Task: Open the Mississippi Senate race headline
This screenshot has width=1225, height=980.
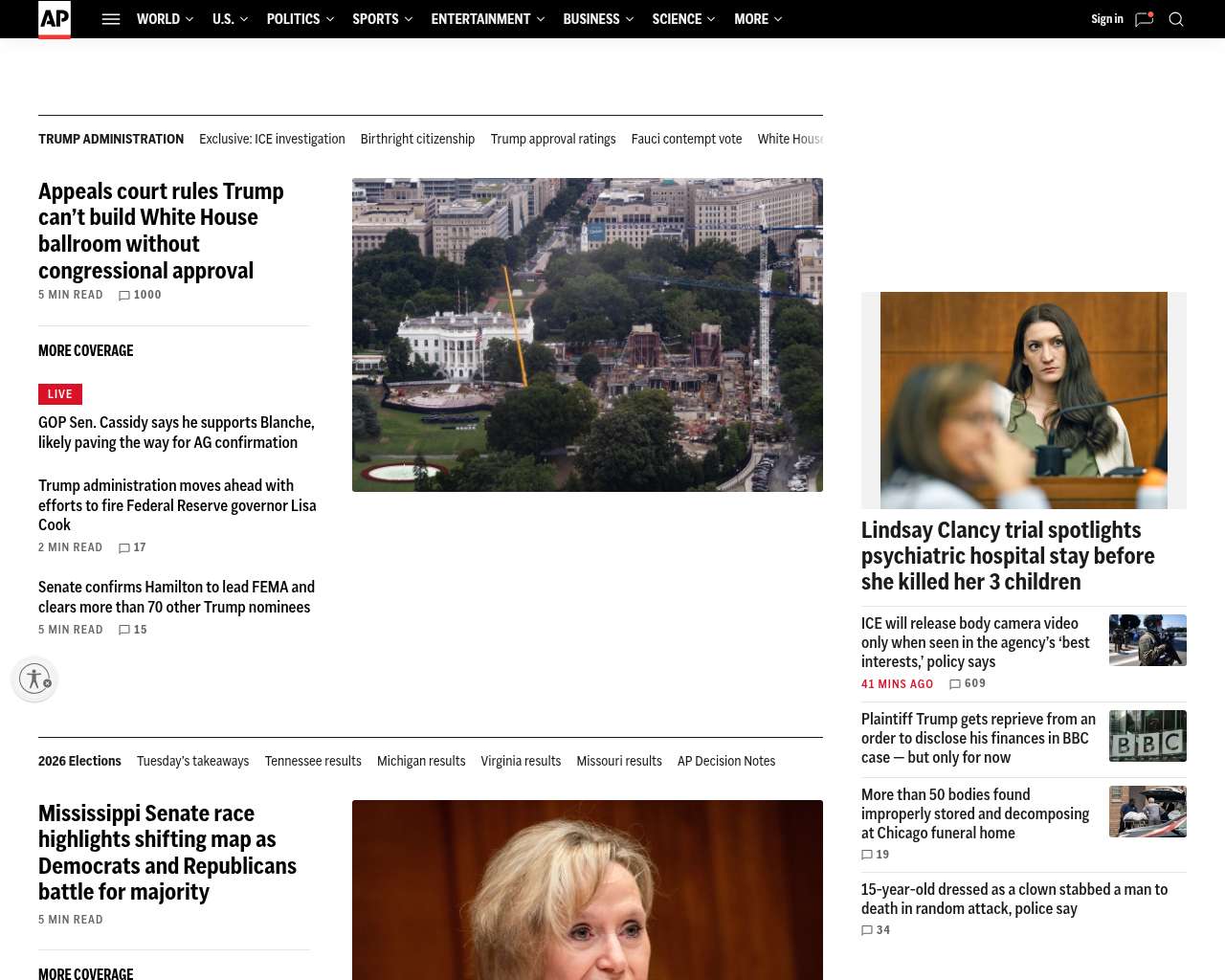Action: pos(167,853)
